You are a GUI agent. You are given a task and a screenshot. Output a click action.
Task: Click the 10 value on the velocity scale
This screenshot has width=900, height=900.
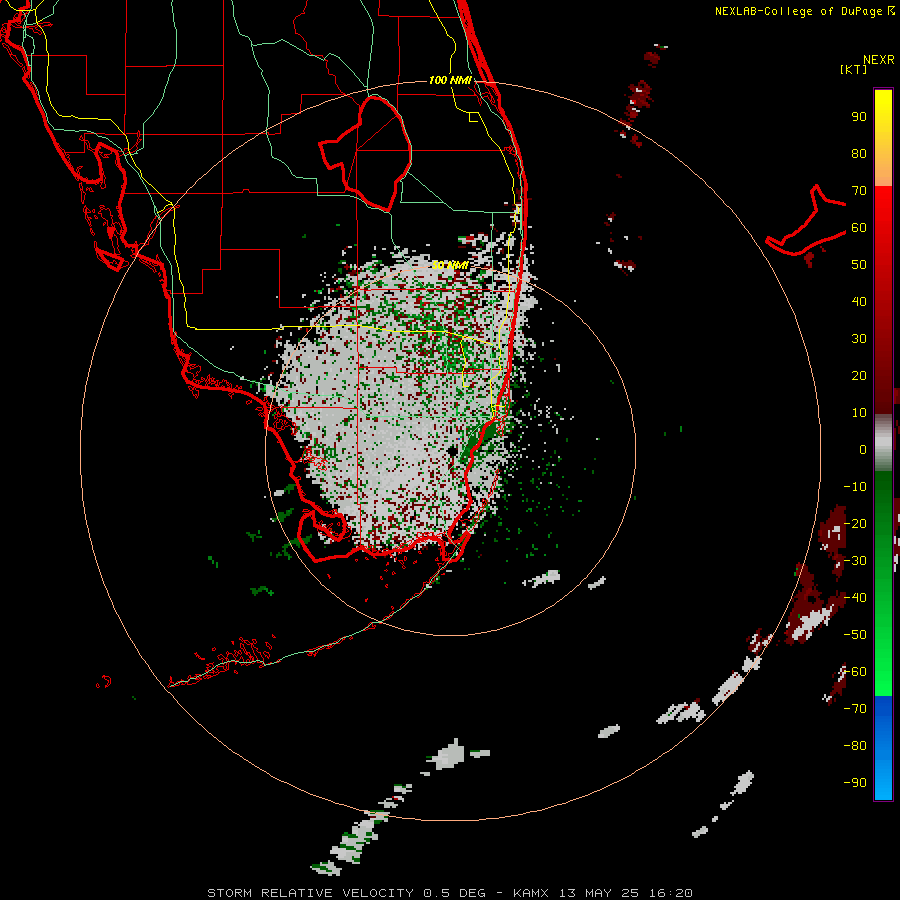[859, 413]
